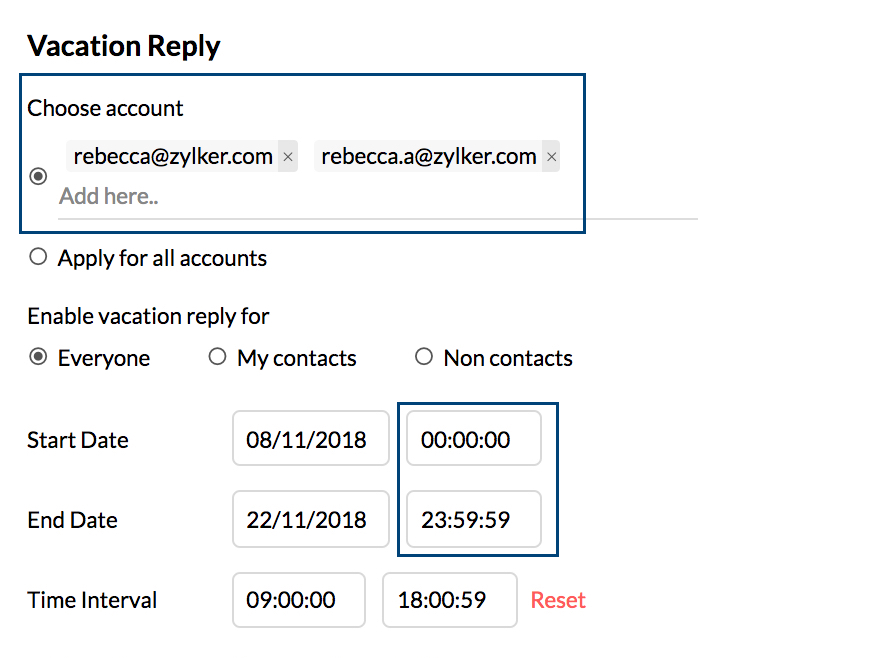The width and height of the screenshot is (890, 658).
Task: Open Start Date field 08/11/2018
Action: [x=310, y=438]
